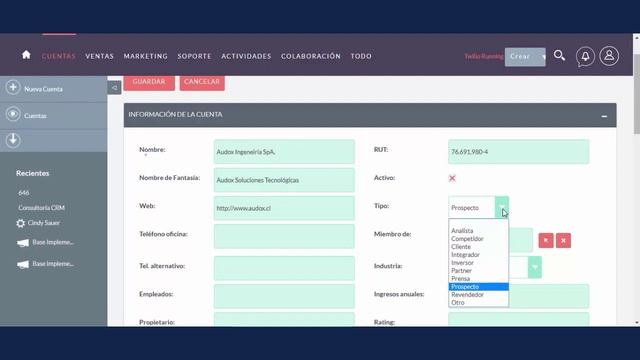Viewport: 640px width, 360px height.
Task: Expand the Crear dropdown arrow
Action: (543, 57)
